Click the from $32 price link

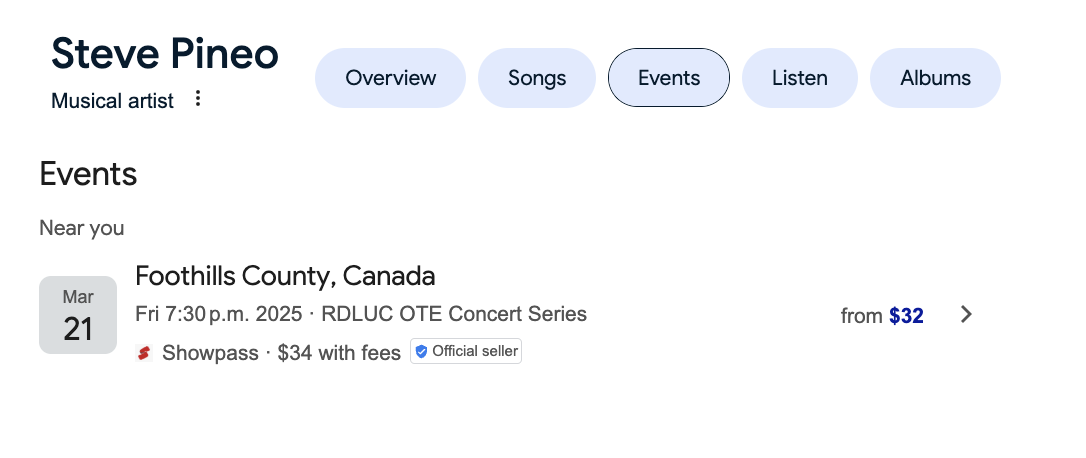pos(882,316)
